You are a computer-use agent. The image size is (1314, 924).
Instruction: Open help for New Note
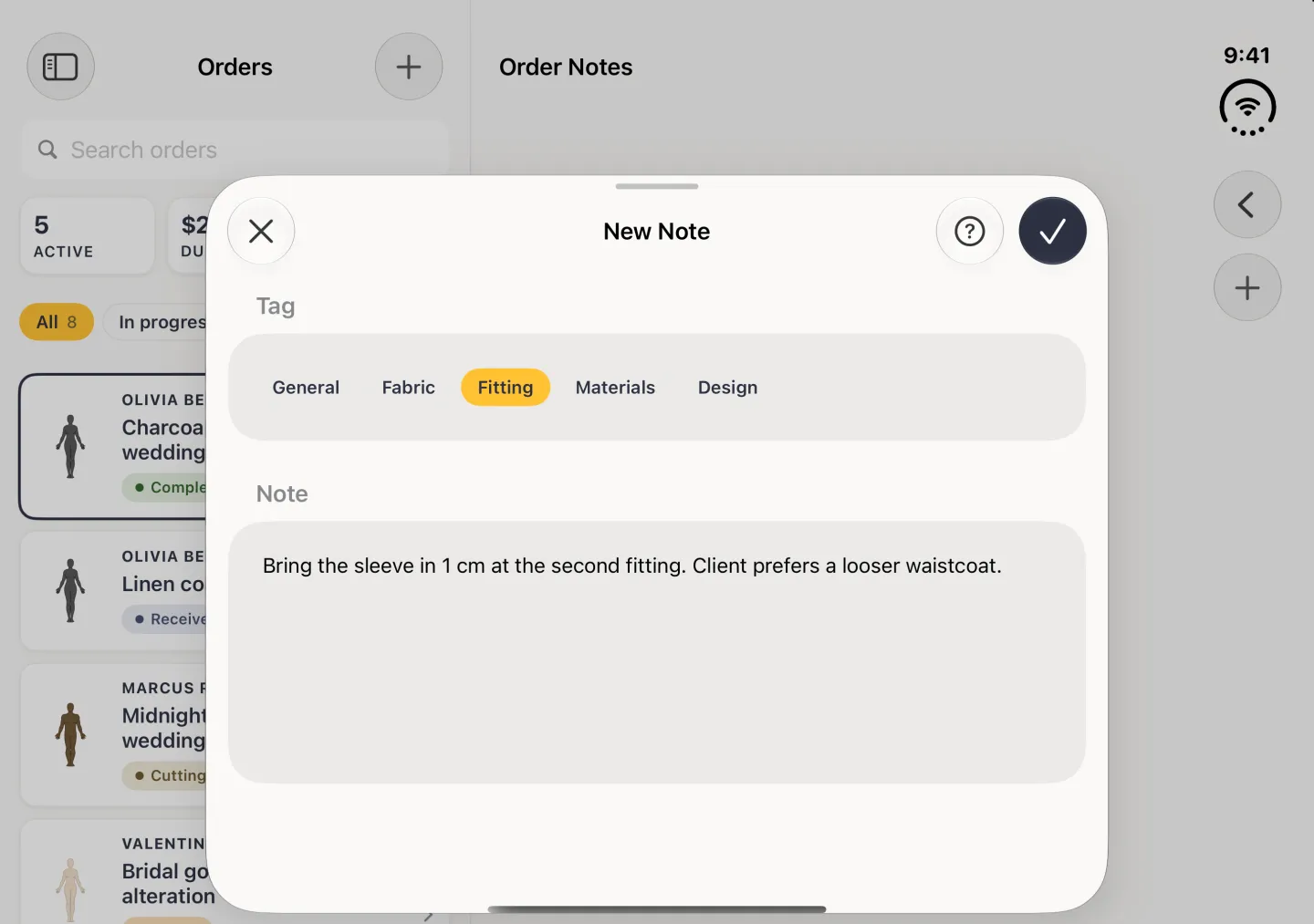click(x=969, y=231)
